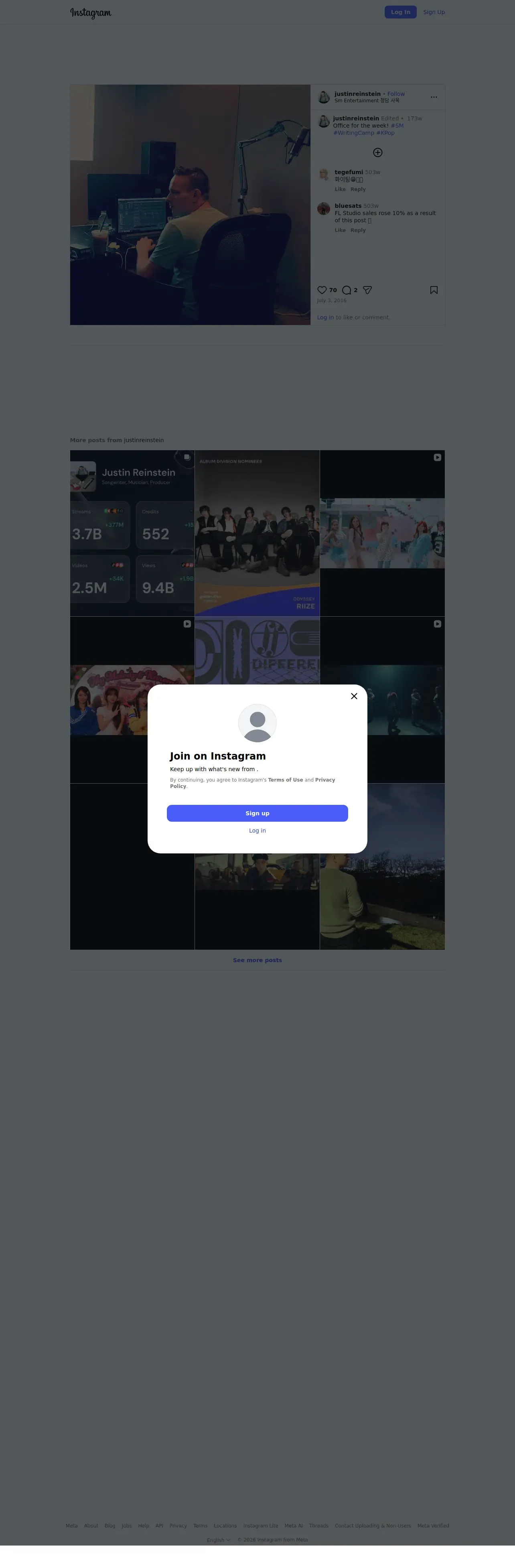The image size is (515, 1568).
Task: Click justinreinstein username in post header
Action: click(x=357, y=94)
